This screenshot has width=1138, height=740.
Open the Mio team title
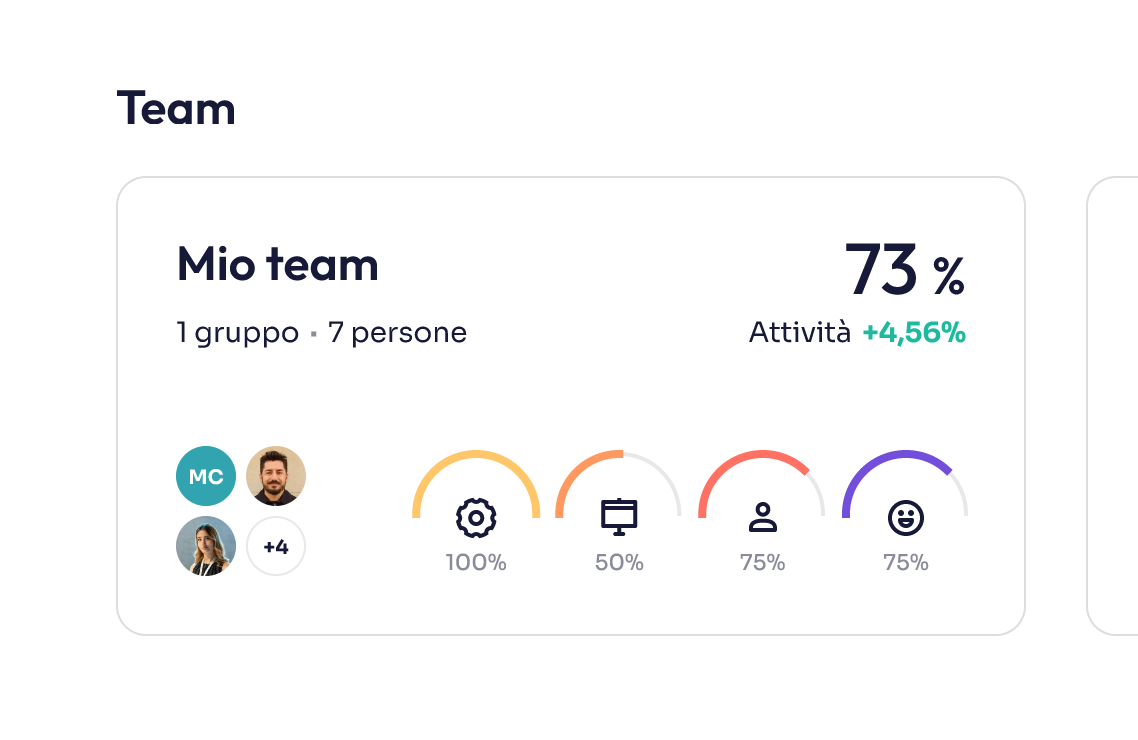click(278, 264)
